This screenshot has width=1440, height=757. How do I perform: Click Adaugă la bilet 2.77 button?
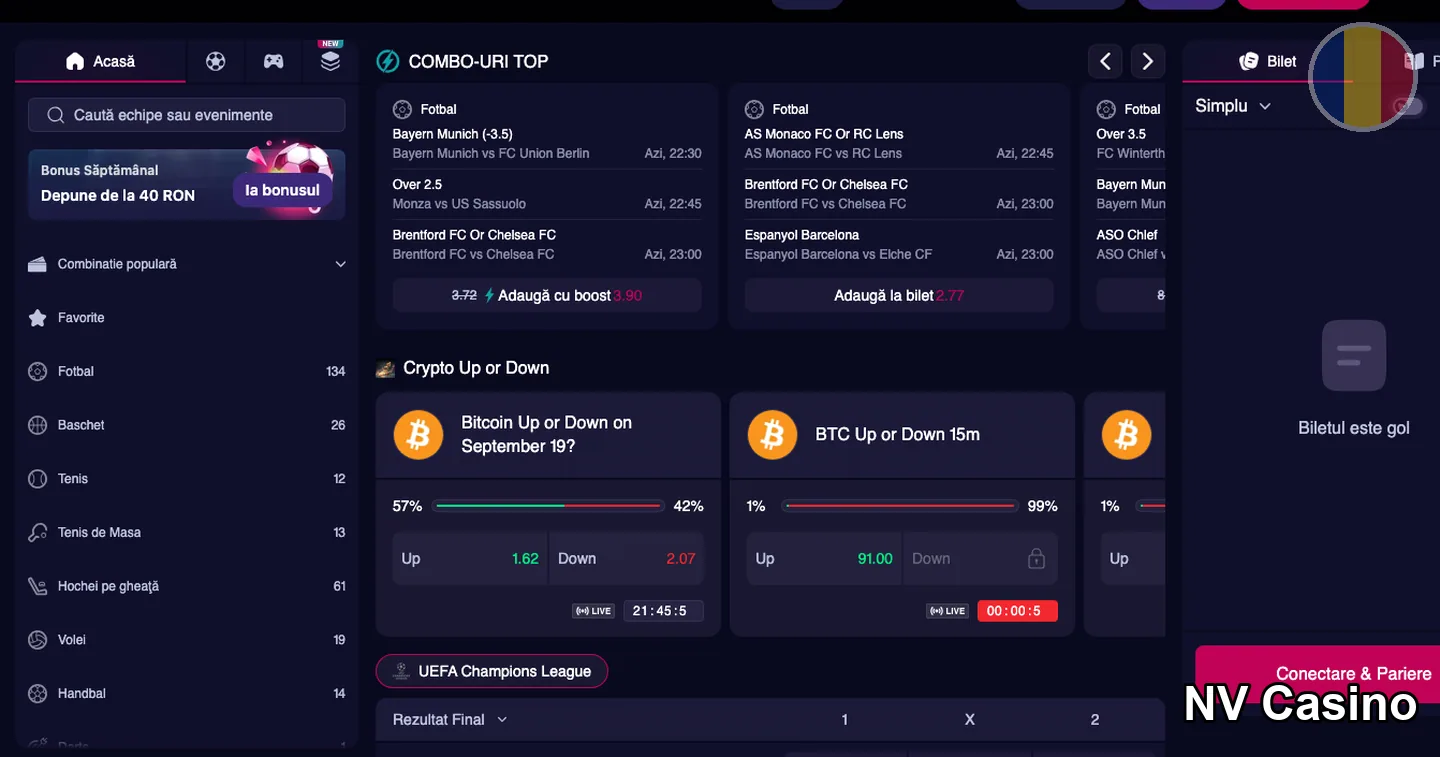coord(899,296)
